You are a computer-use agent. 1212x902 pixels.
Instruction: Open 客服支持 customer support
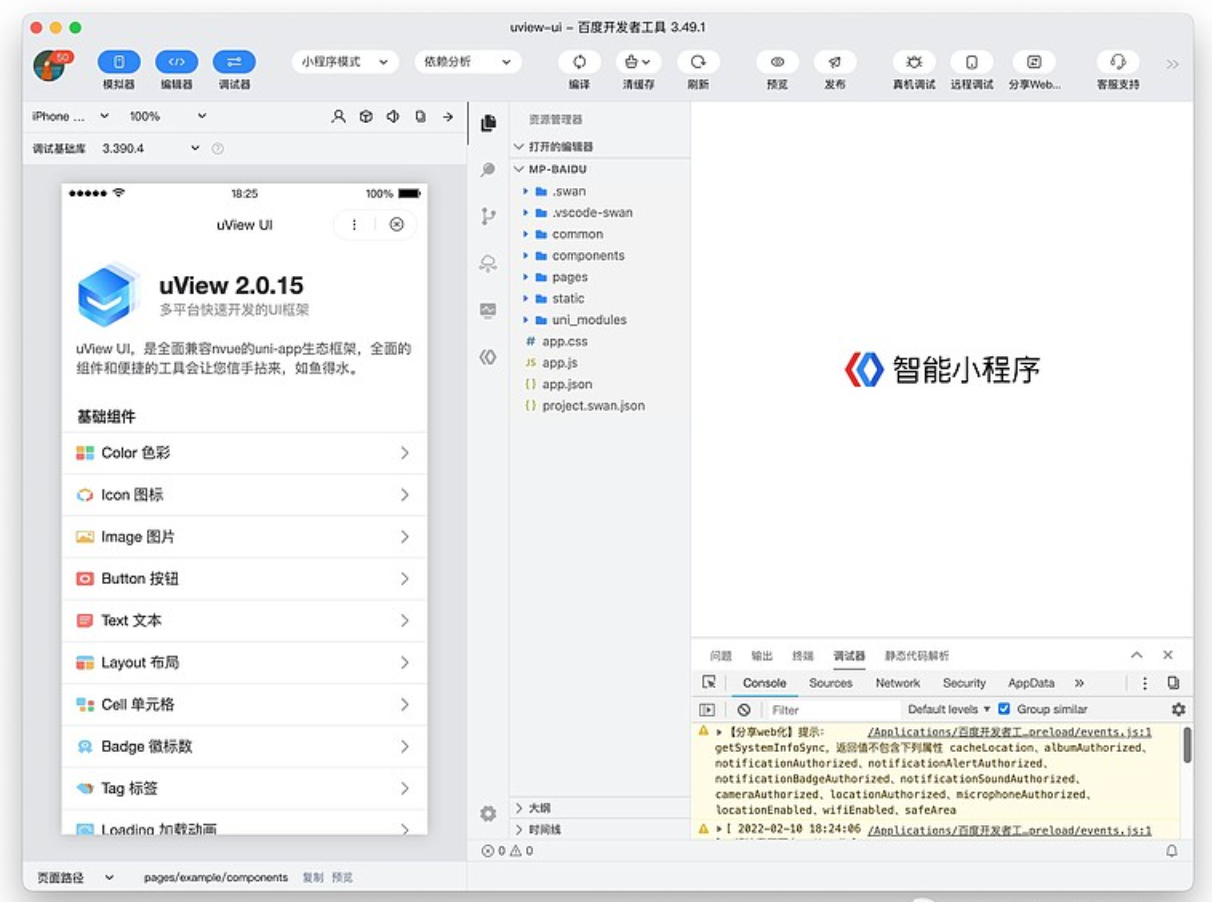click(1118, 62)
